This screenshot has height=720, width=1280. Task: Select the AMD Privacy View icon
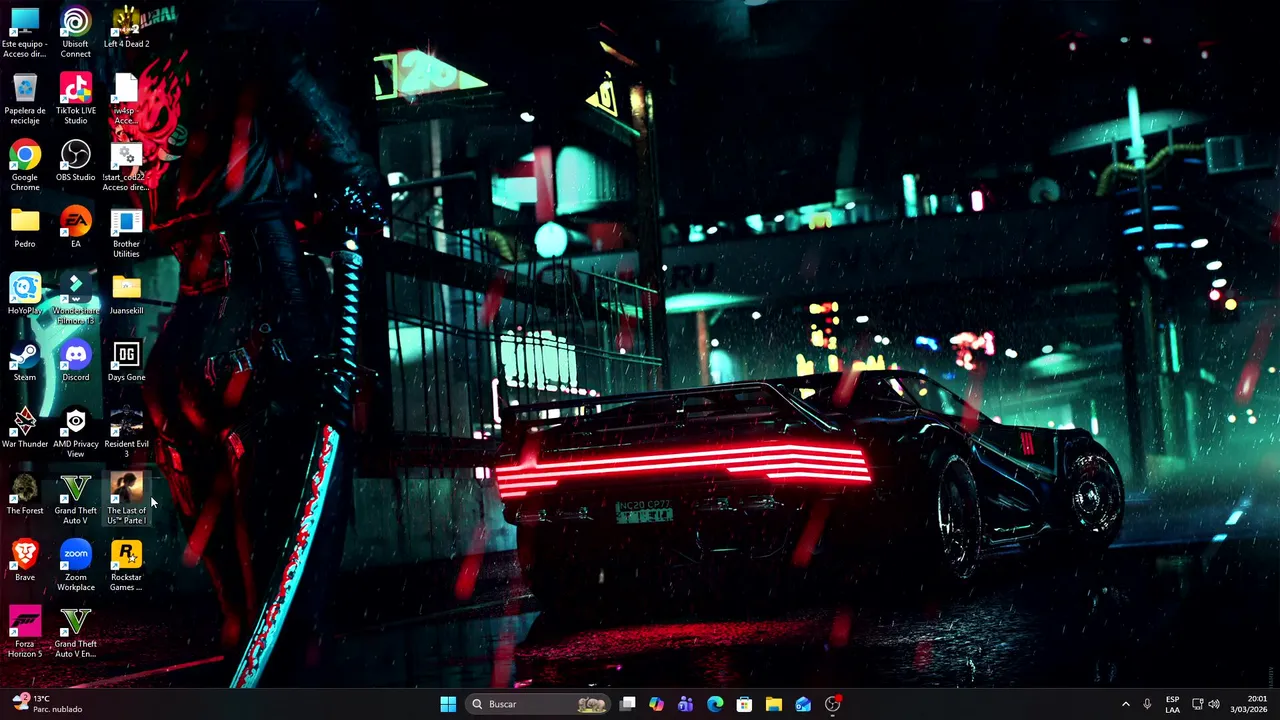76,432
